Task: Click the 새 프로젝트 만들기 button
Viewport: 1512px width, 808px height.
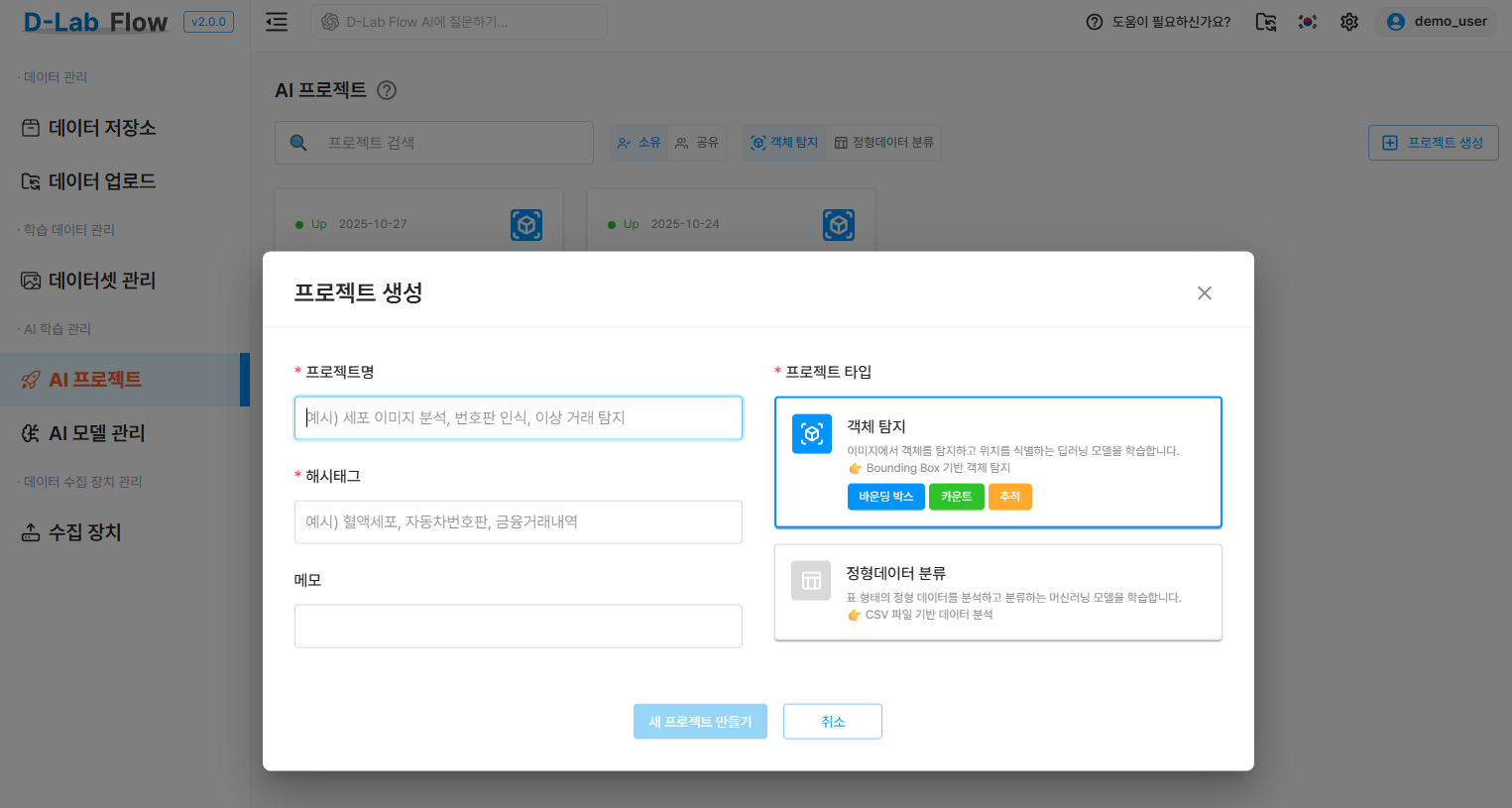Action: pos(700,721)
